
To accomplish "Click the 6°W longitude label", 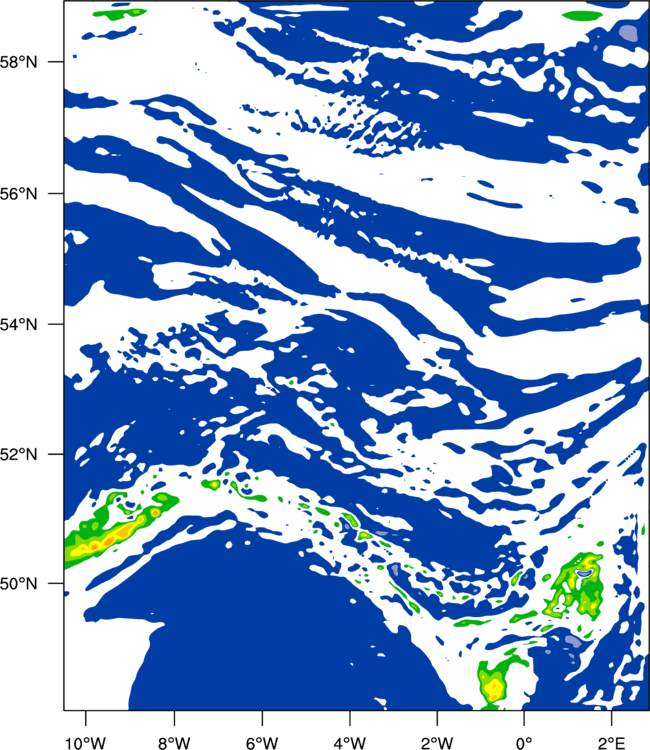I will tap(262, 743).
